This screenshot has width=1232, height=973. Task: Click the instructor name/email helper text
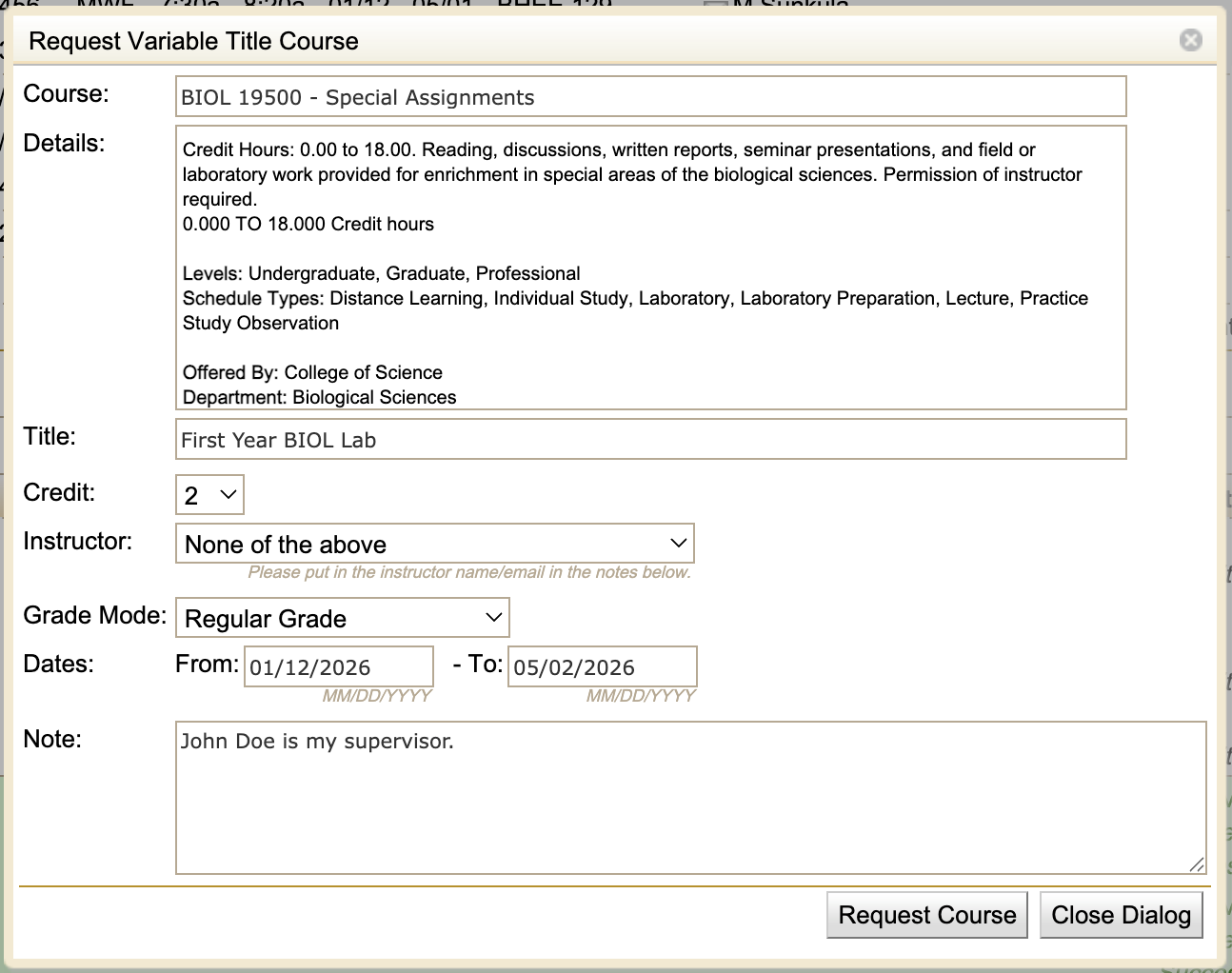pyautogui.click(x=470, y=572)
